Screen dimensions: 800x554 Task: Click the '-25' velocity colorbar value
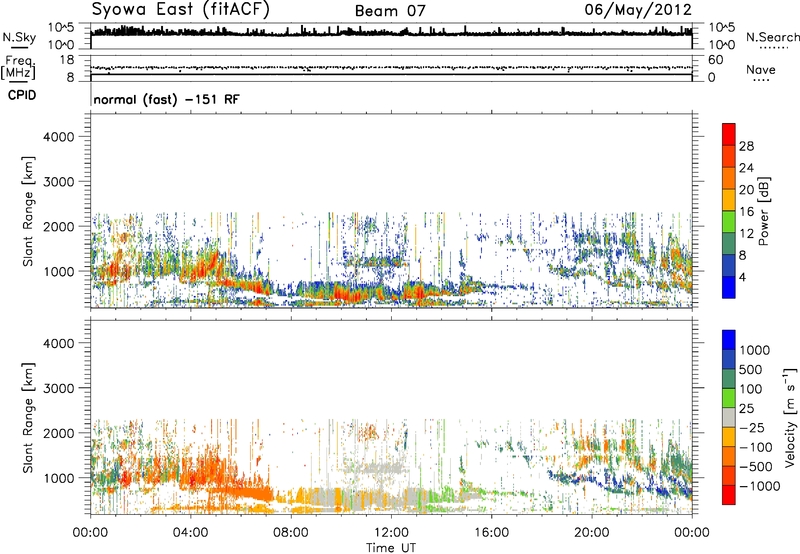(x=751, y=427)
